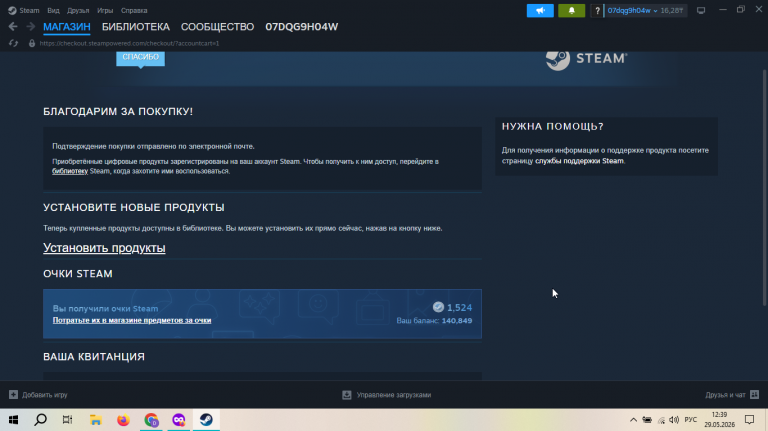This screenshot has height=431, width=768.
Task: Open the Windows Start menu
Action: click(13, 420)
